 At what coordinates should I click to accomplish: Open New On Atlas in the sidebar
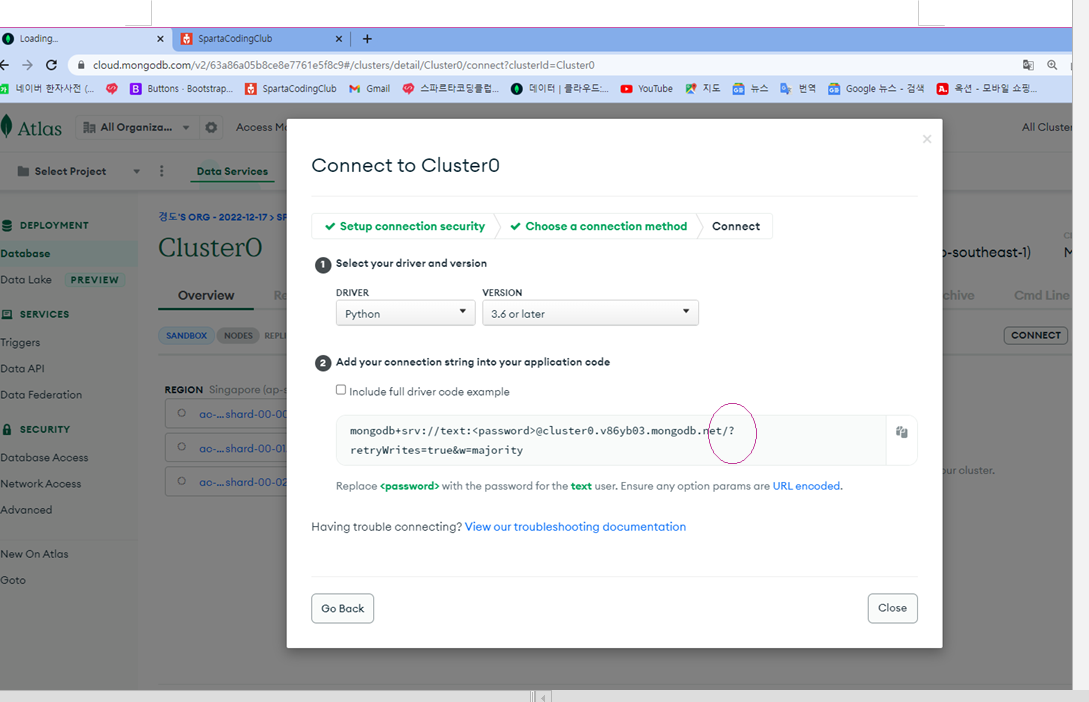[x=35, y=554]
